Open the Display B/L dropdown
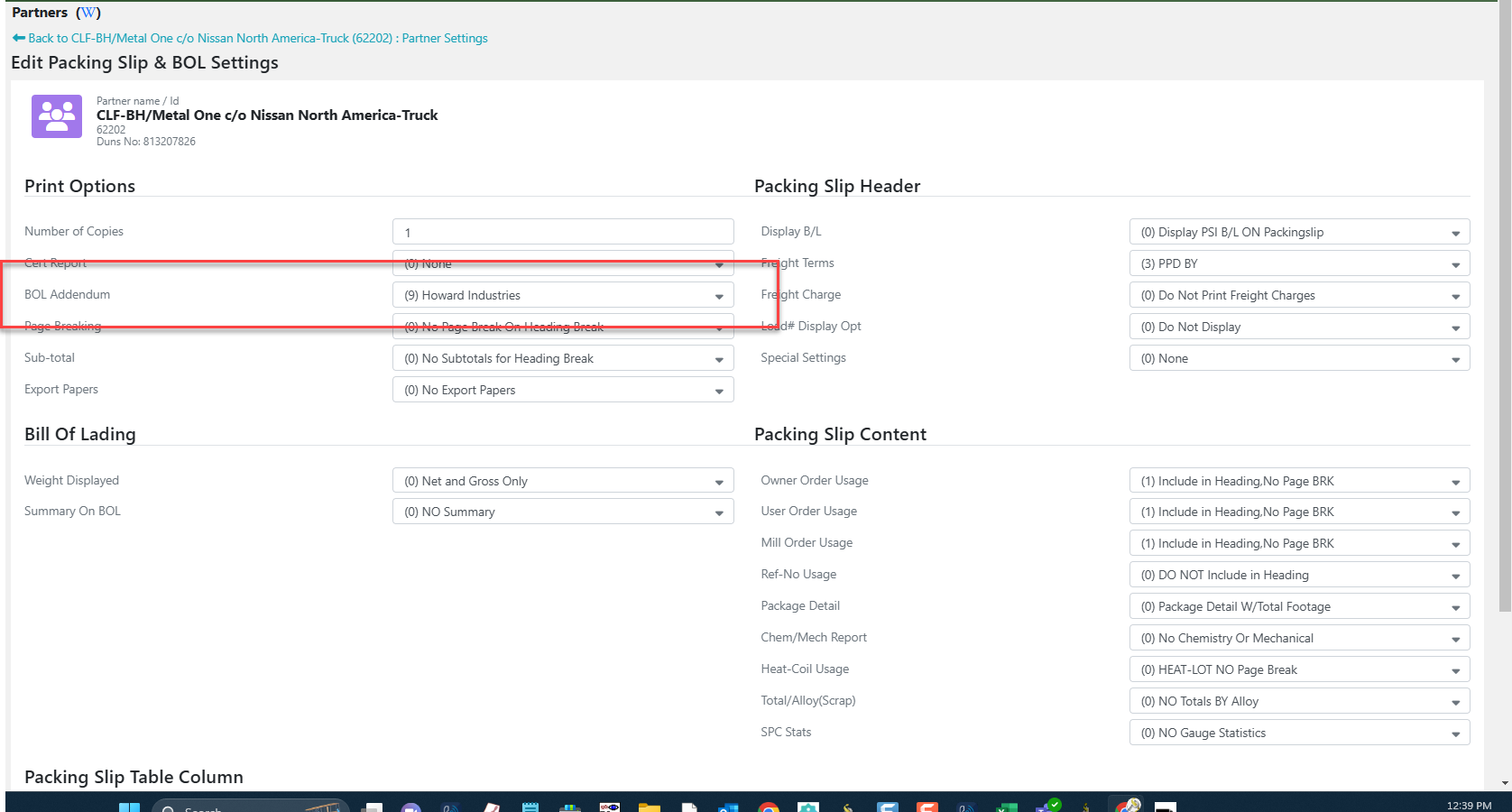Screen dimensions: 1512x812 (1299, 232)
